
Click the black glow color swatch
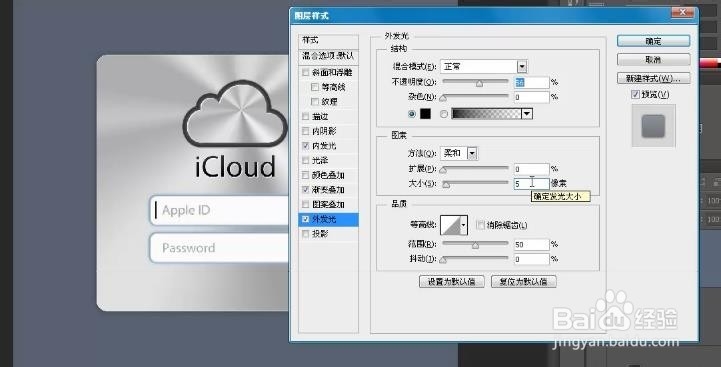[x=425, y=114]
